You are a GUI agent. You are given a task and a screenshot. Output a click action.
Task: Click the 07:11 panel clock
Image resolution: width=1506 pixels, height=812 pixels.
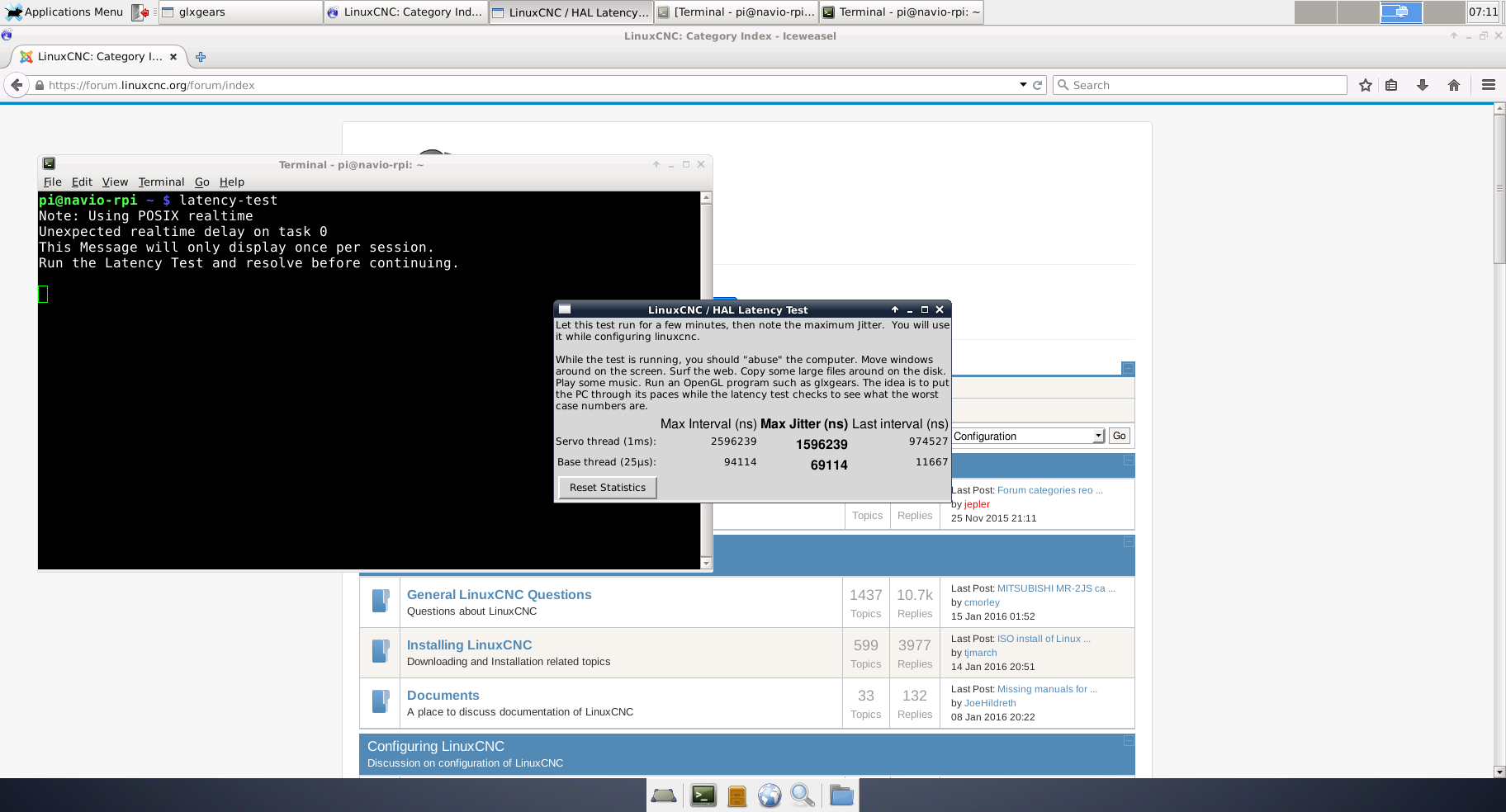pos(1483,12)
